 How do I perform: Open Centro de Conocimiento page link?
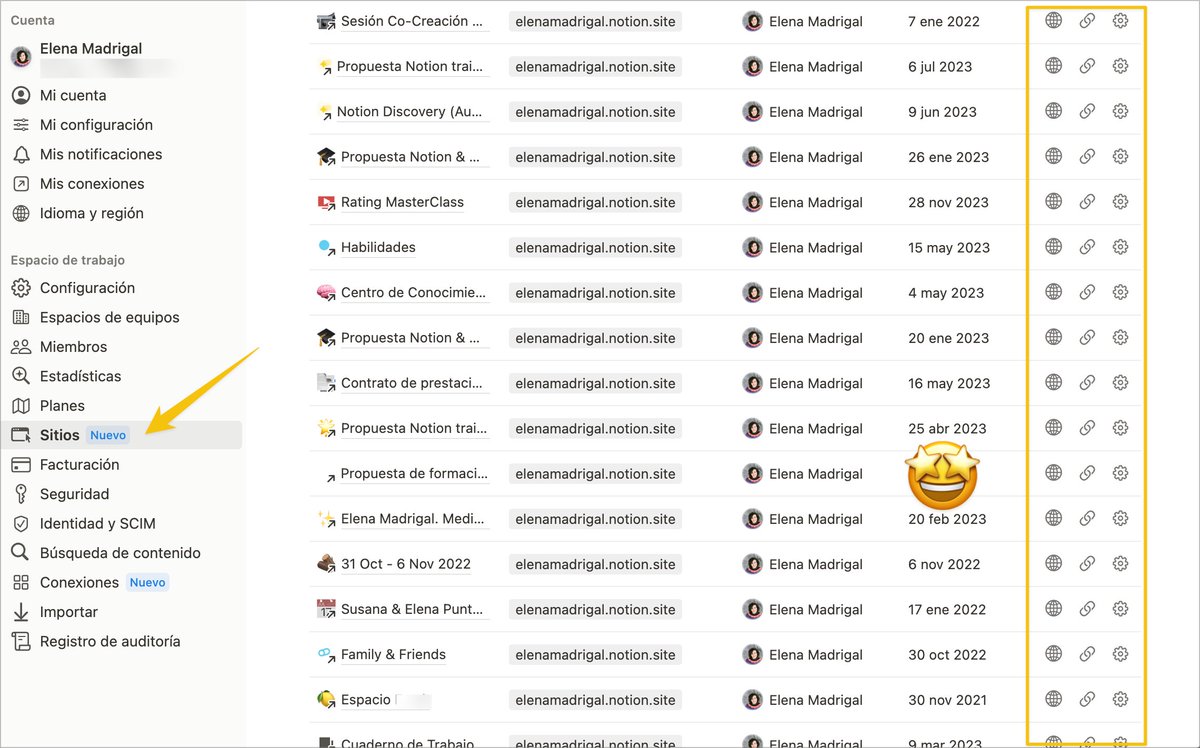413,293
